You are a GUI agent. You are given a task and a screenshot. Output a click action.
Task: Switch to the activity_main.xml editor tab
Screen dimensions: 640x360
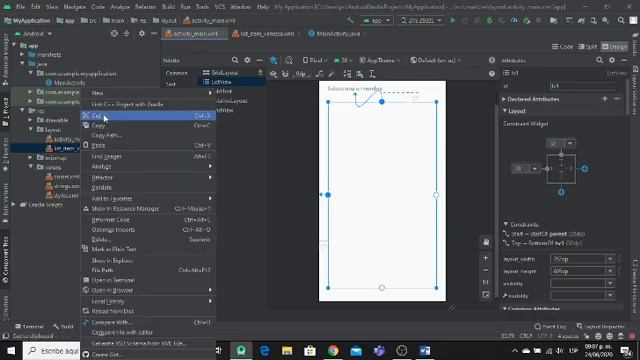(195, 33)
